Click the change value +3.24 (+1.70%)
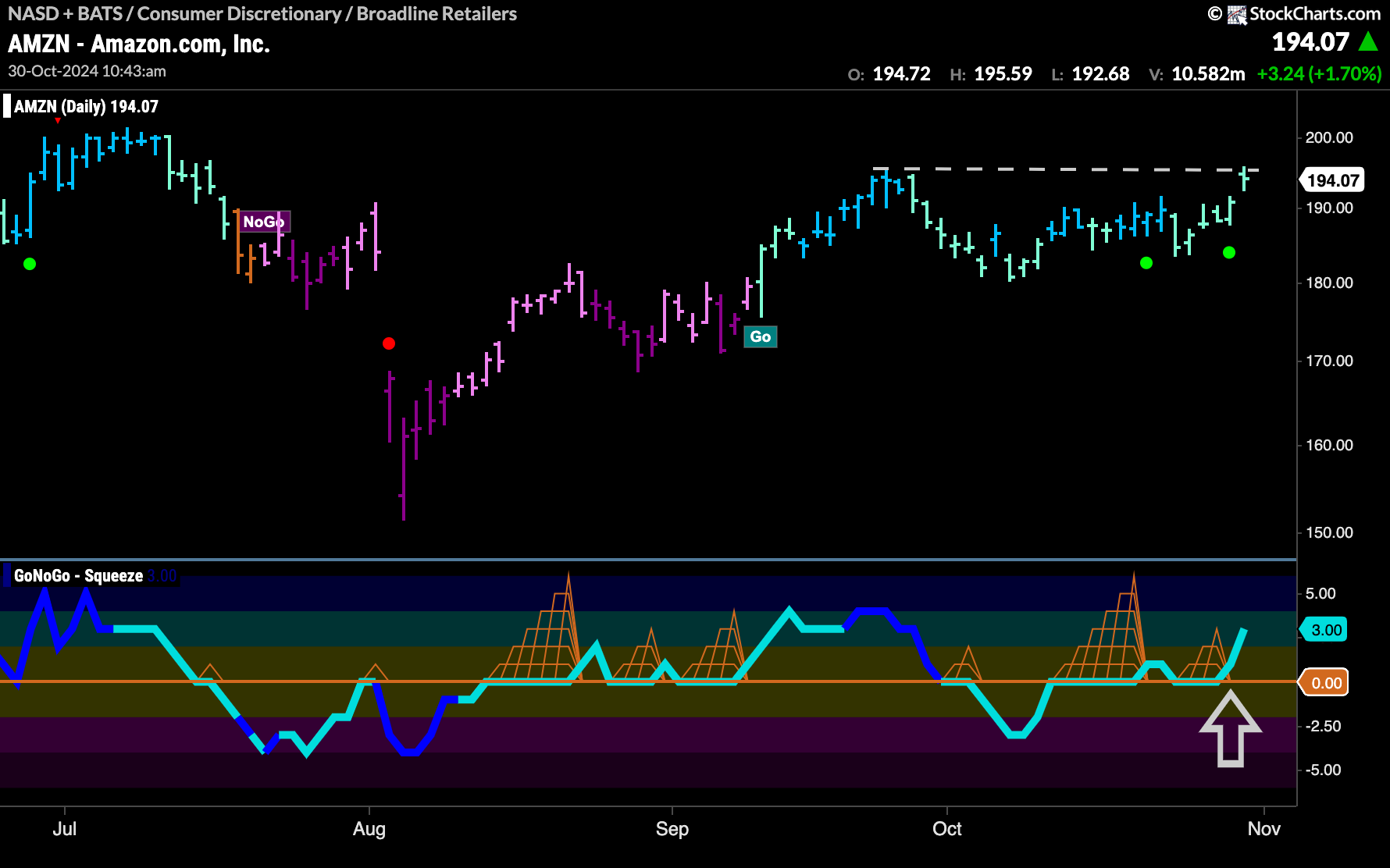 (x=1319, y=74)
